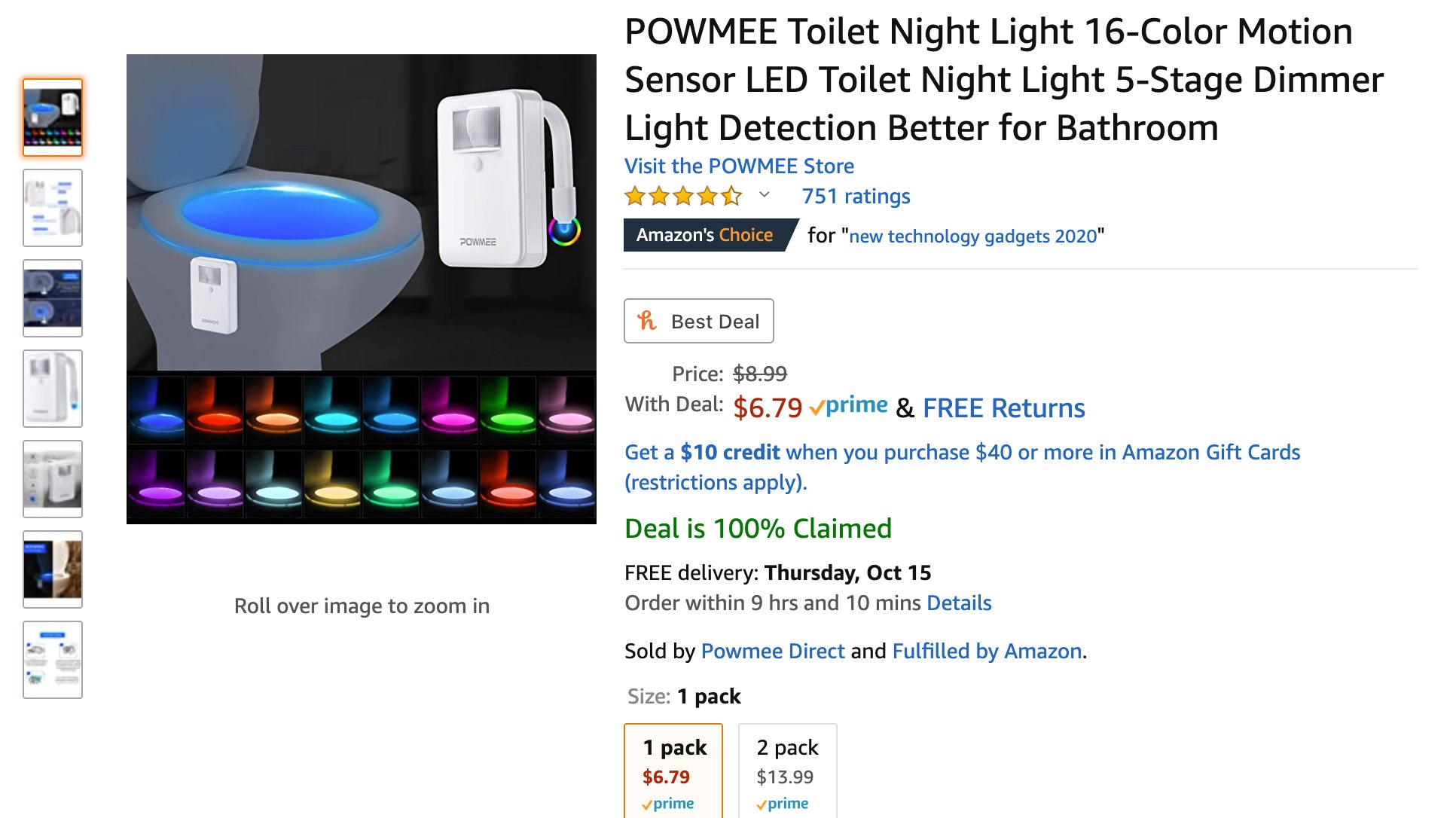Screen dimensions: 1456x818
Task: Click the Prime badge under the 1 pack option
Action: point(671,803)
